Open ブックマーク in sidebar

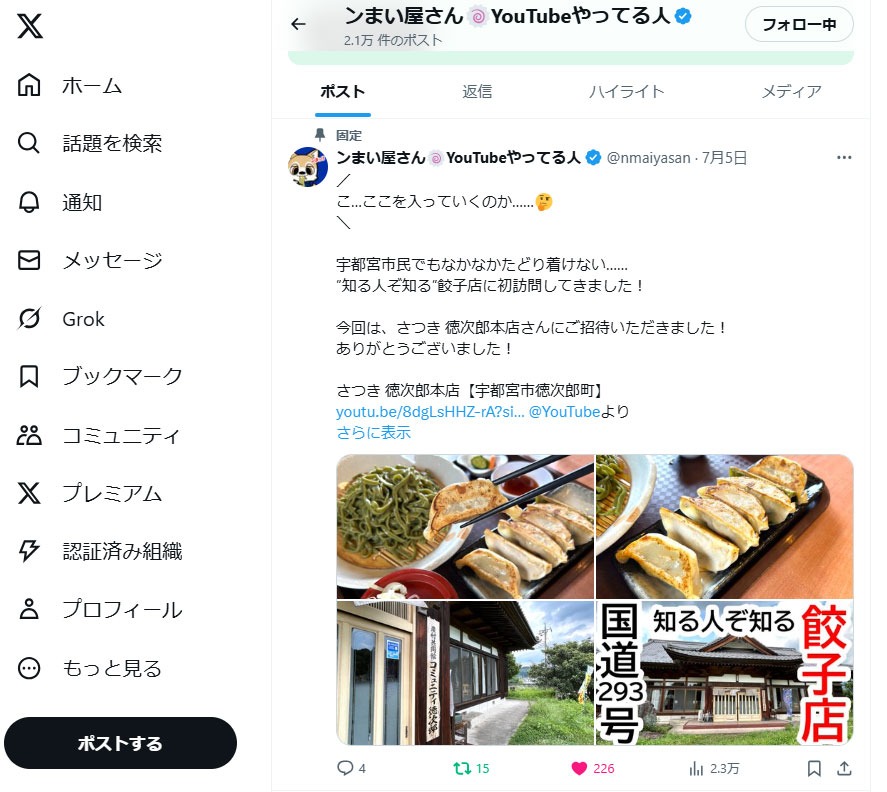coord(100,376)
